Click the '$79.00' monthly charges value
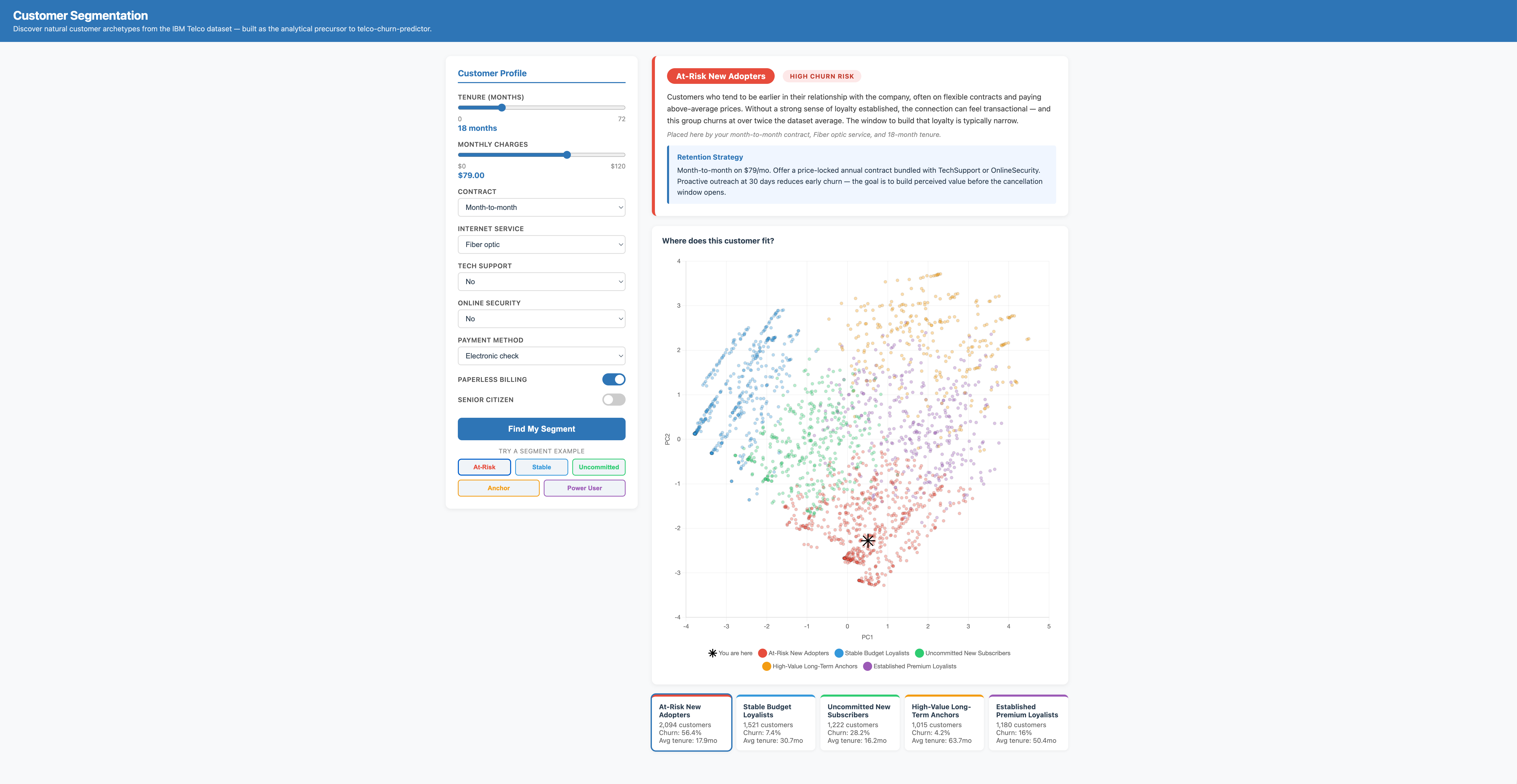This screenshot has height=784, width=1517. [x=471, y=175]
